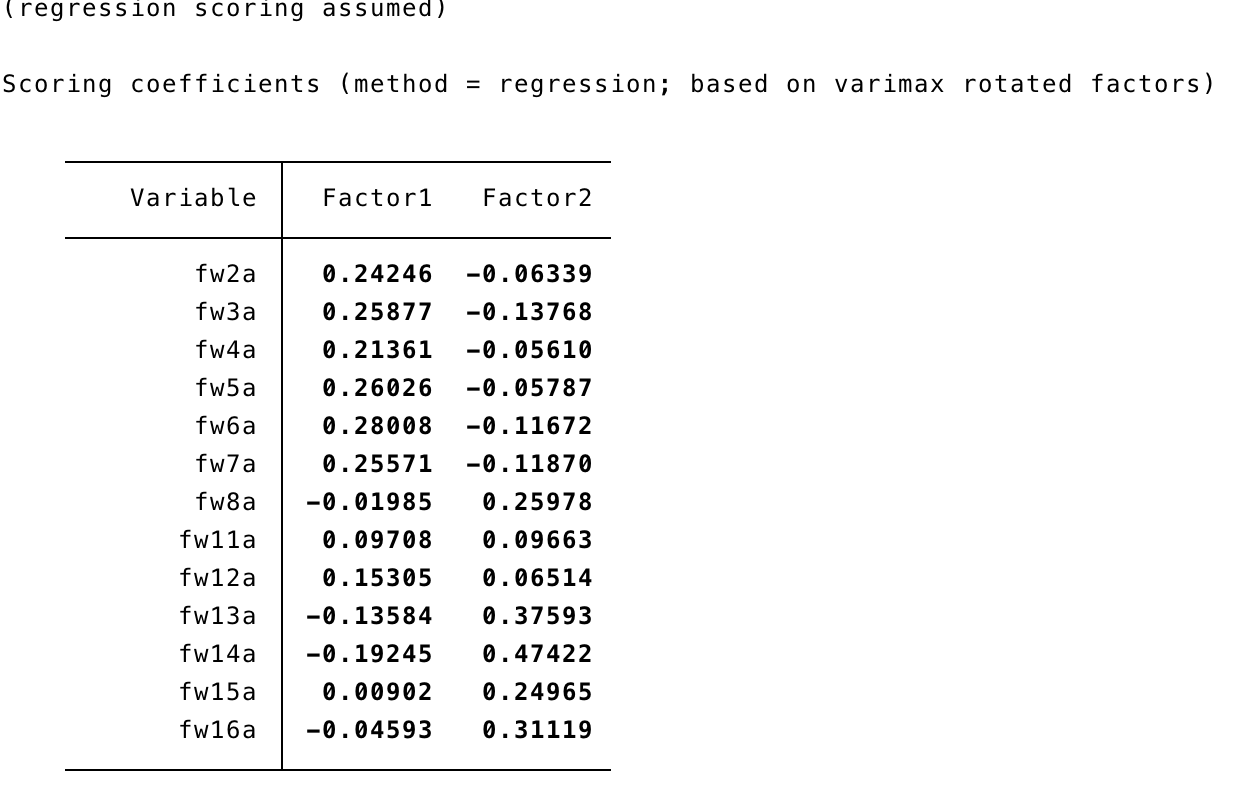Click the fw11a variable name
Screen dimensions: 1236x788
(x=217, y=540)
